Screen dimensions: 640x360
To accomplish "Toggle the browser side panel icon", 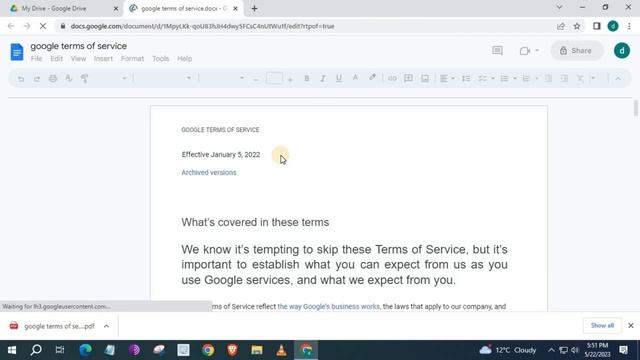I will tap(596, 26).
